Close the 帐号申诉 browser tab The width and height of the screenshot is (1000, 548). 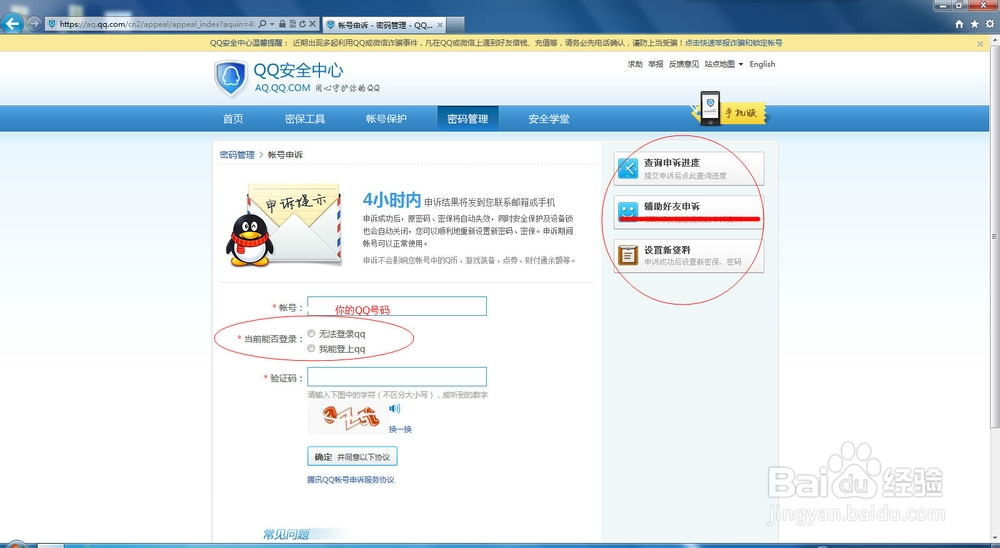point(440,25)
